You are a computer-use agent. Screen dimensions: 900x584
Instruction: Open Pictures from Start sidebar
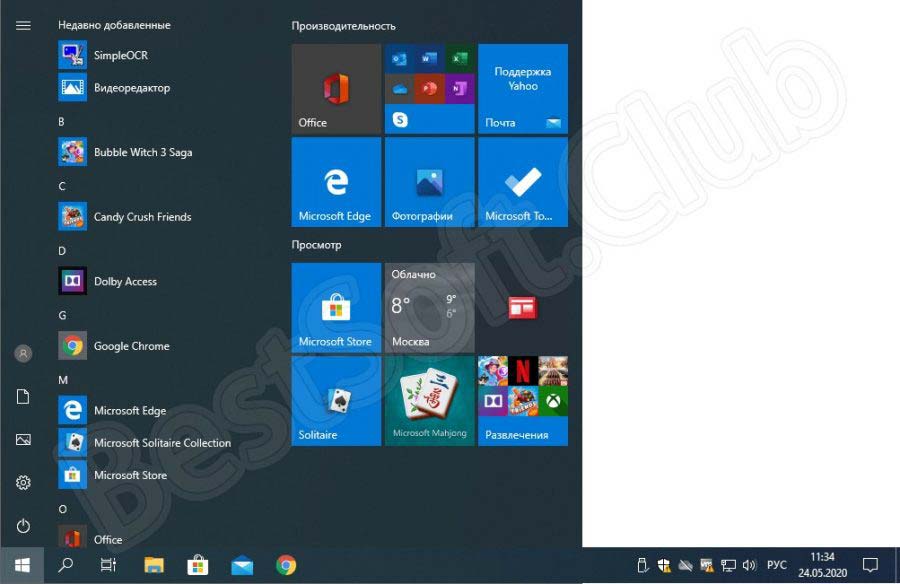23,440
